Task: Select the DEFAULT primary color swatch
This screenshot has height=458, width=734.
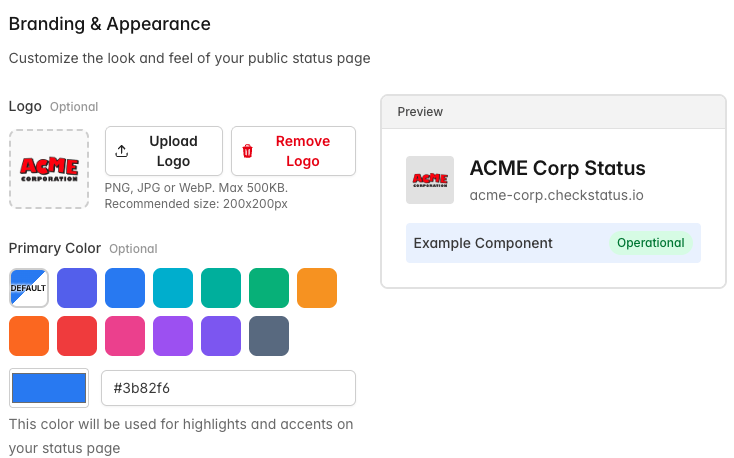Action: tap(29, 288)
